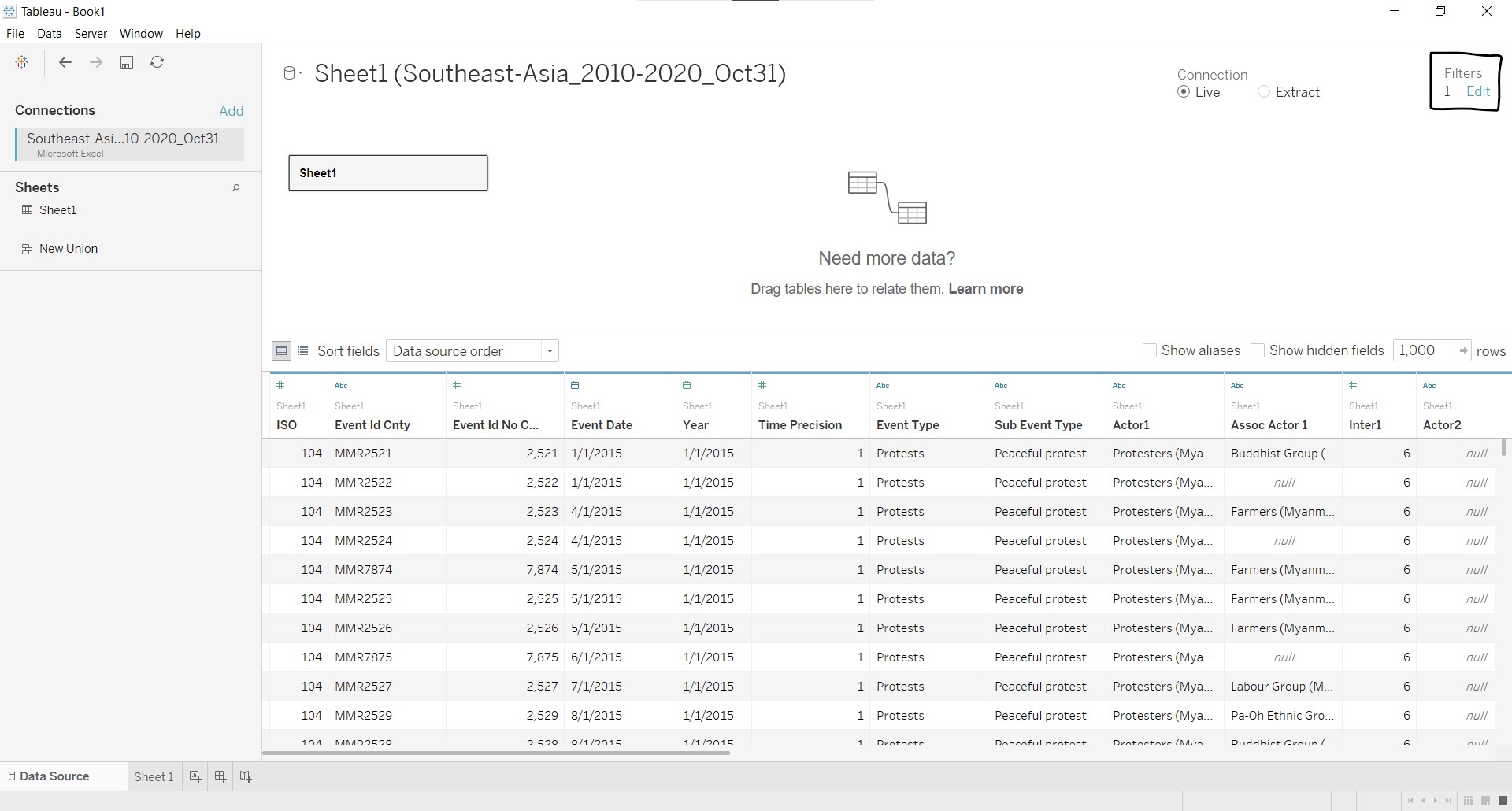The width and height of the screenshot is (1512, 811).
Task: Click the Tableau start page logo icon
Action: pos(22,62)
